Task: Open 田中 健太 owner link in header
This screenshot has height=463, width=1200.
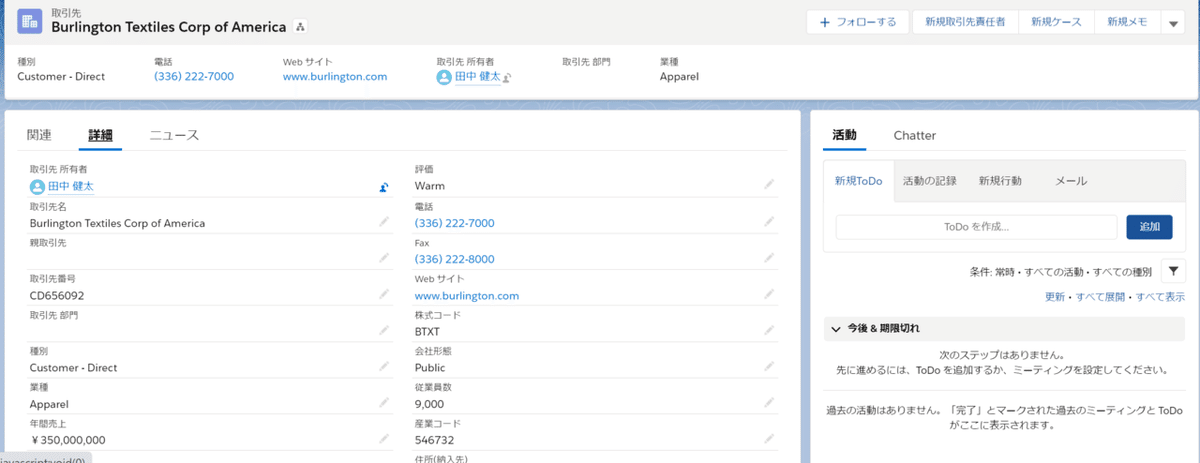Action: [x=478, y=76]
